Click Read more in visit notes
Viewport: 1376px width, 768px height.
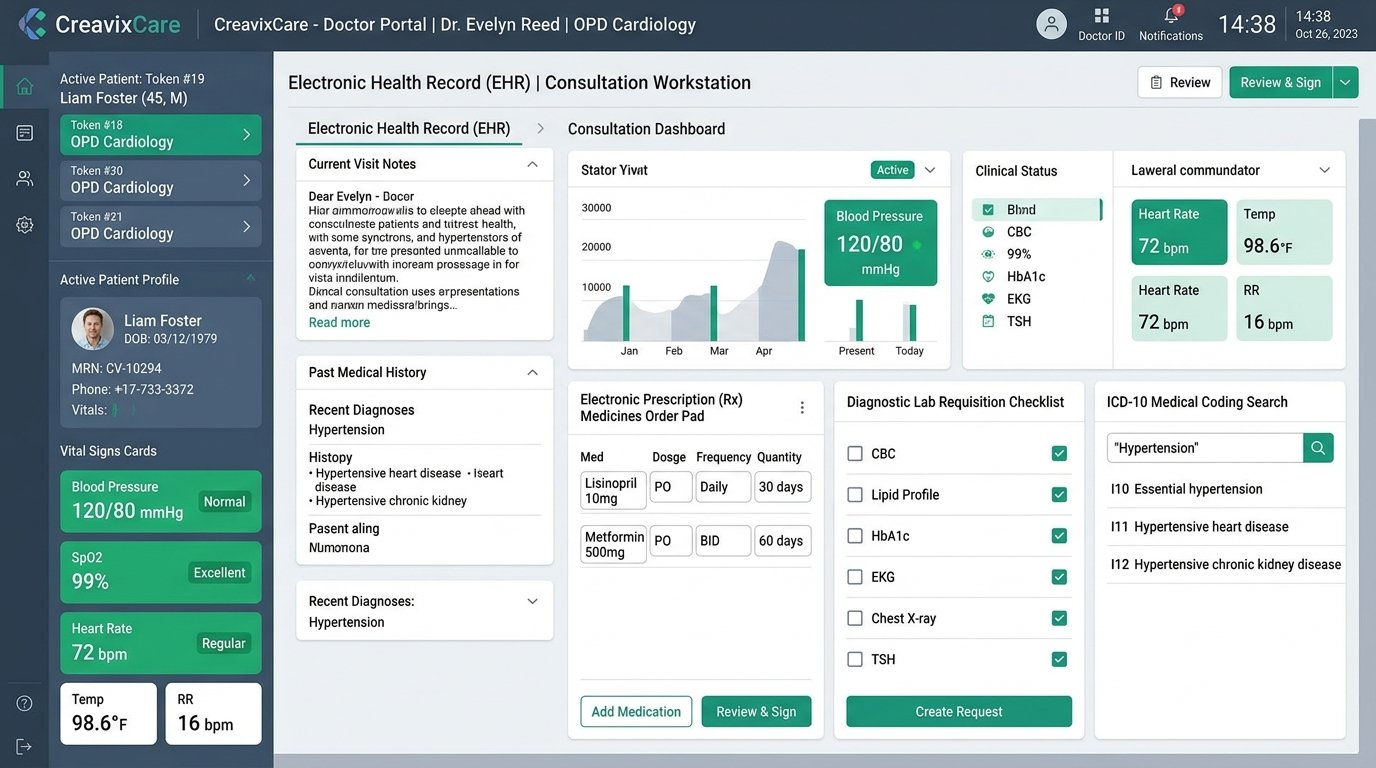pos(339,322)
